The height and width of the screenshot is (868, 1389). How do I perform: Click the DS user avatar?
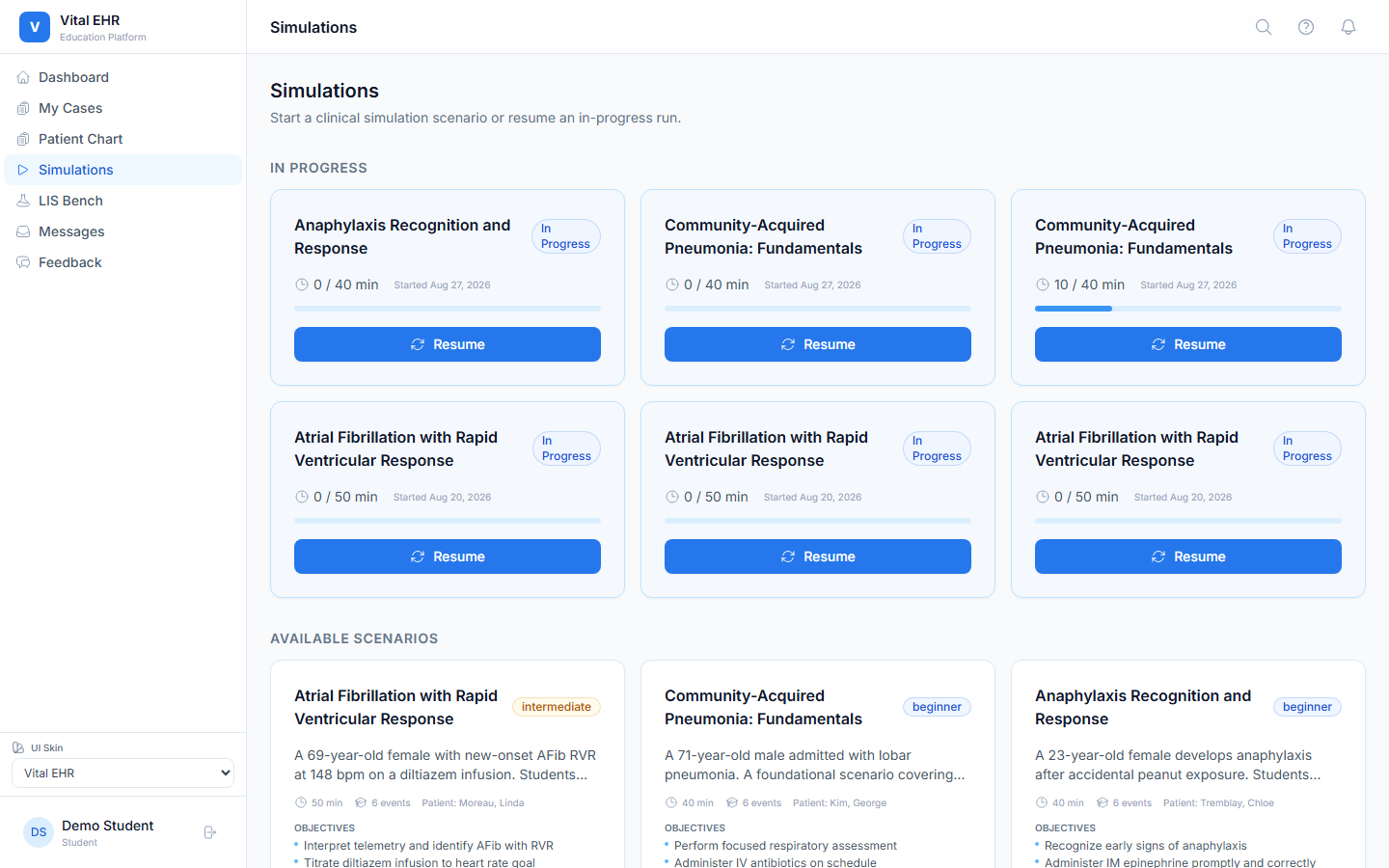pos(39,832)
